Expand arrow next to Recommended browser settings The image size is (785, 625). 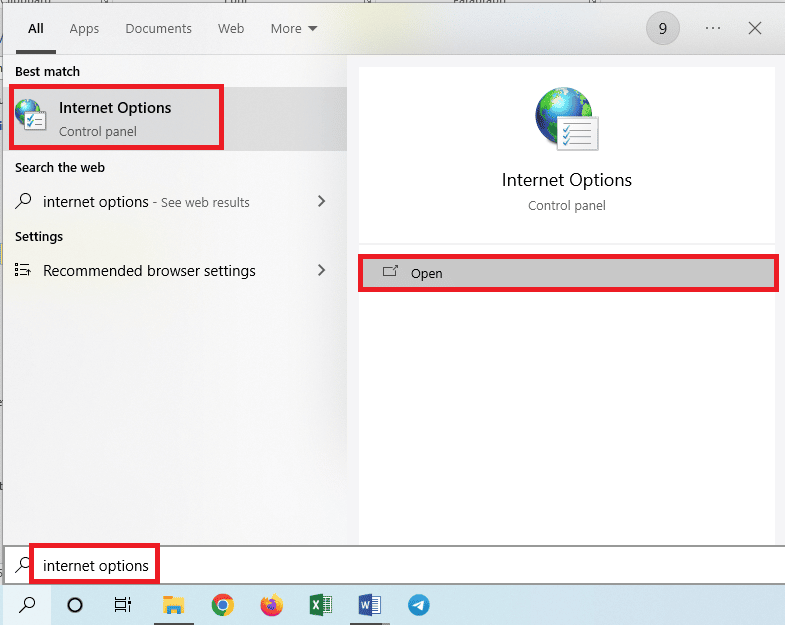click(321, 270)
